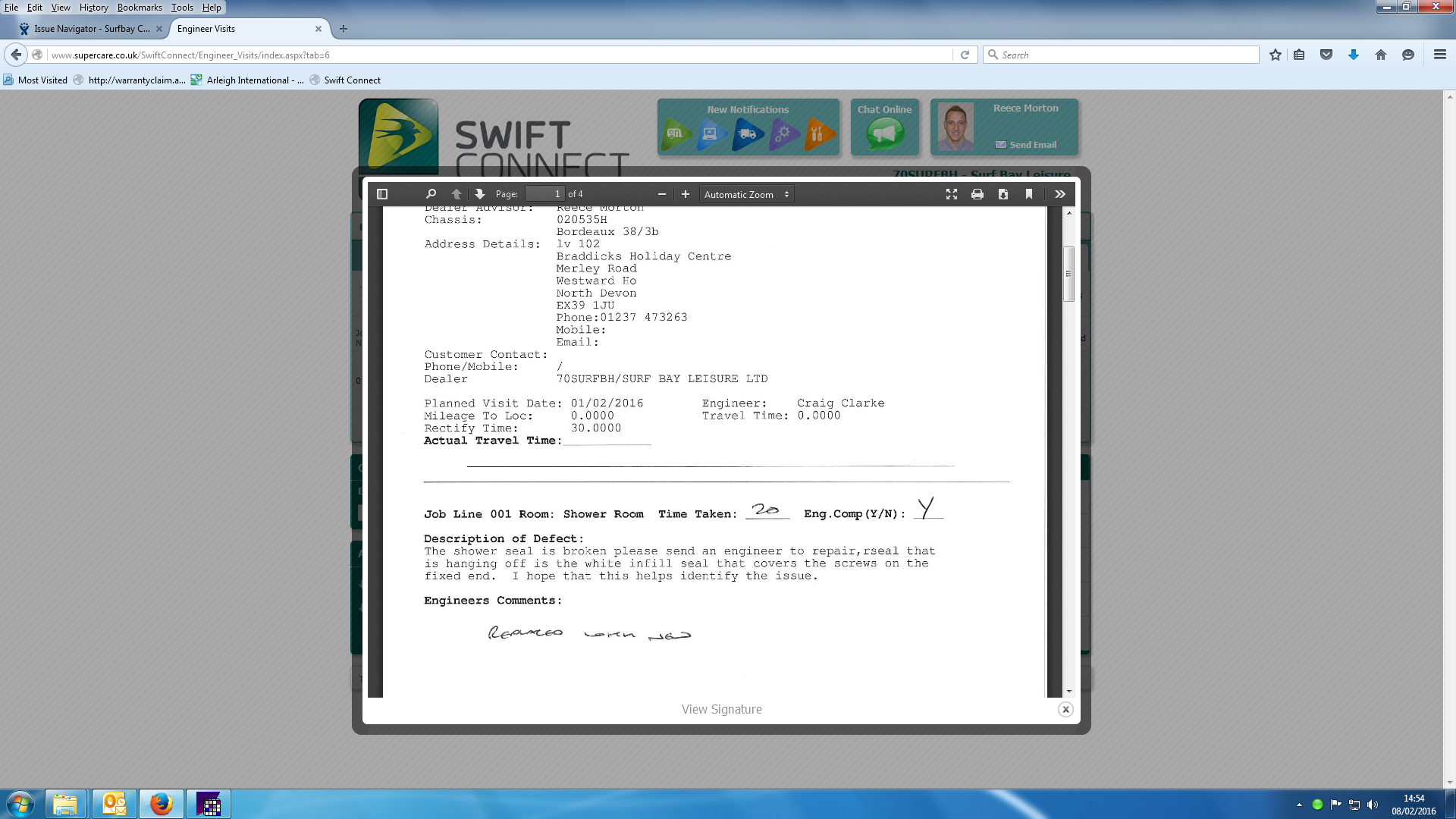The image size is (1456, 819).
Task: Toggle the PDF viewer sidebar
Action: coord(382,194)
